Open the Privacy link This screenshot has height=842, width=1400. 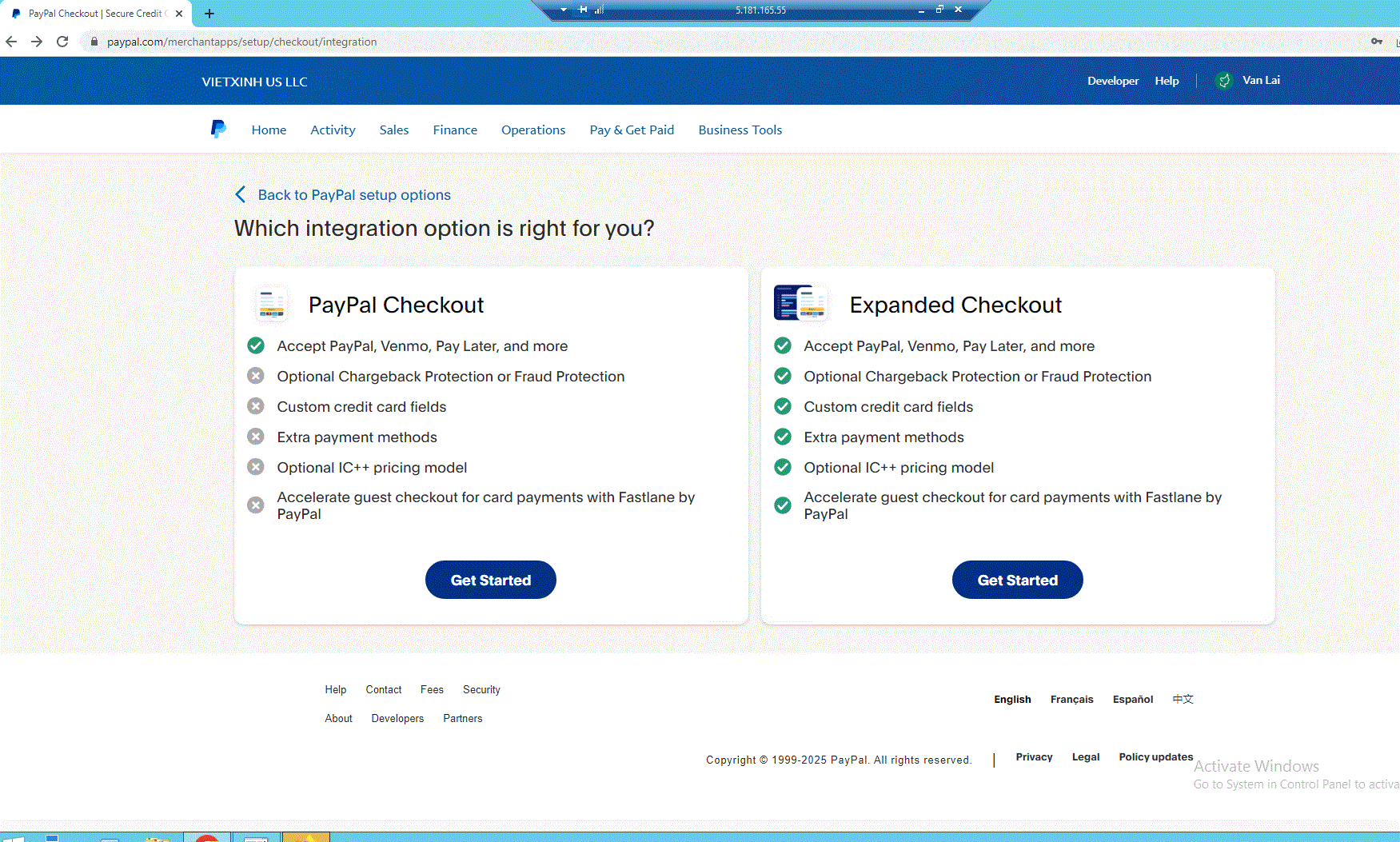pos(1034,756)
